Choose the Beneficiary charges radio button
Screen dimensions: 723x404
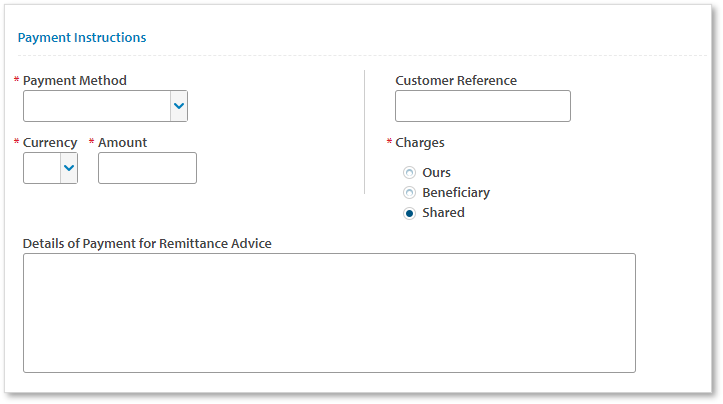pyautogui.click(x=409, y=193)
